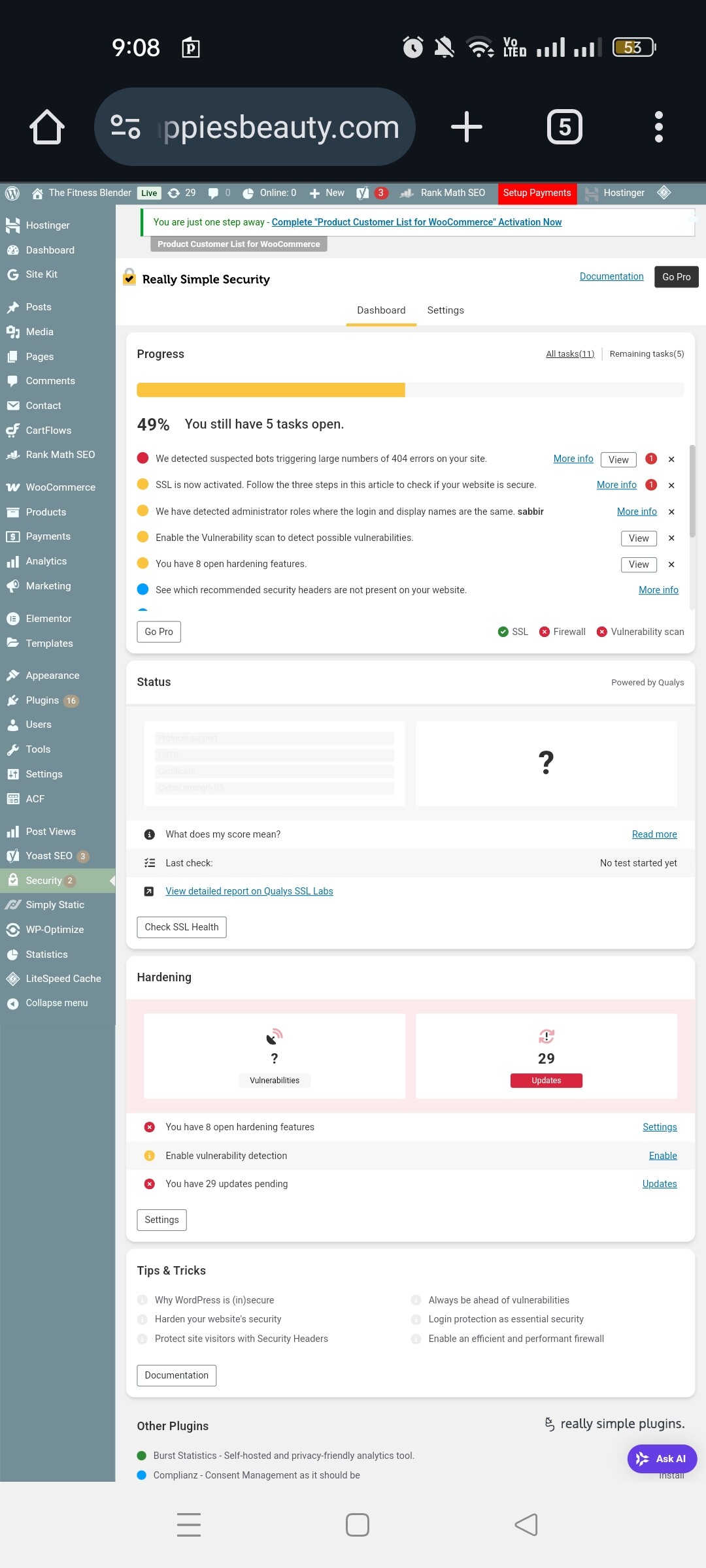Click the red Updates badge under 29
706x1568 pixels.
tap(546, 1081)
